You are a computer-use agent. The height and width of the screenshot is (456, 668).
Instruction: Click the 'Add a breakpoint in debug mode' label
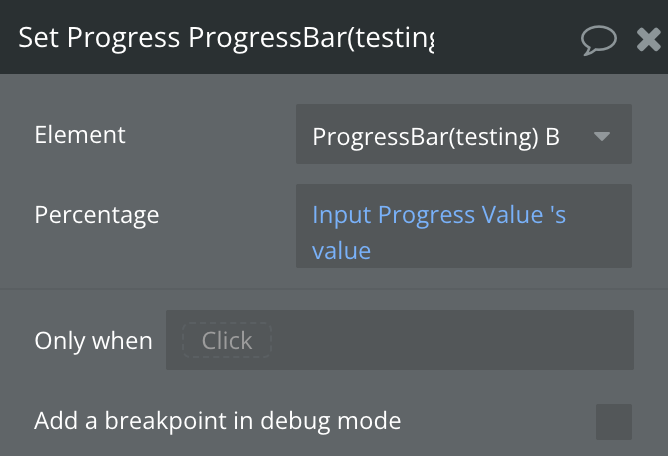click(x=217, y=421)
